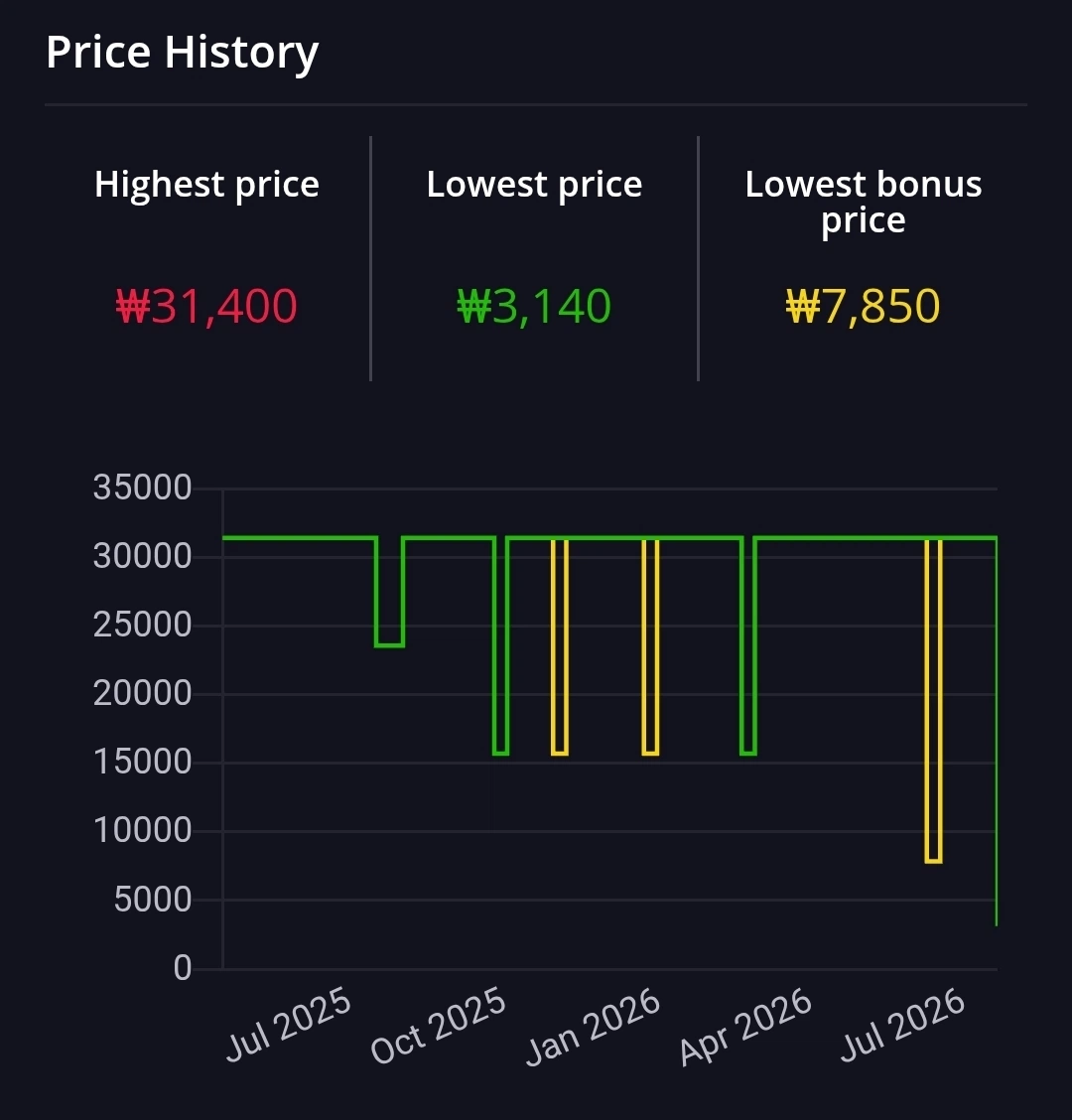Click the green dip bottom before Apr 2026
The width and height of the screenshot is (1072, 1120).
(748, 754)
